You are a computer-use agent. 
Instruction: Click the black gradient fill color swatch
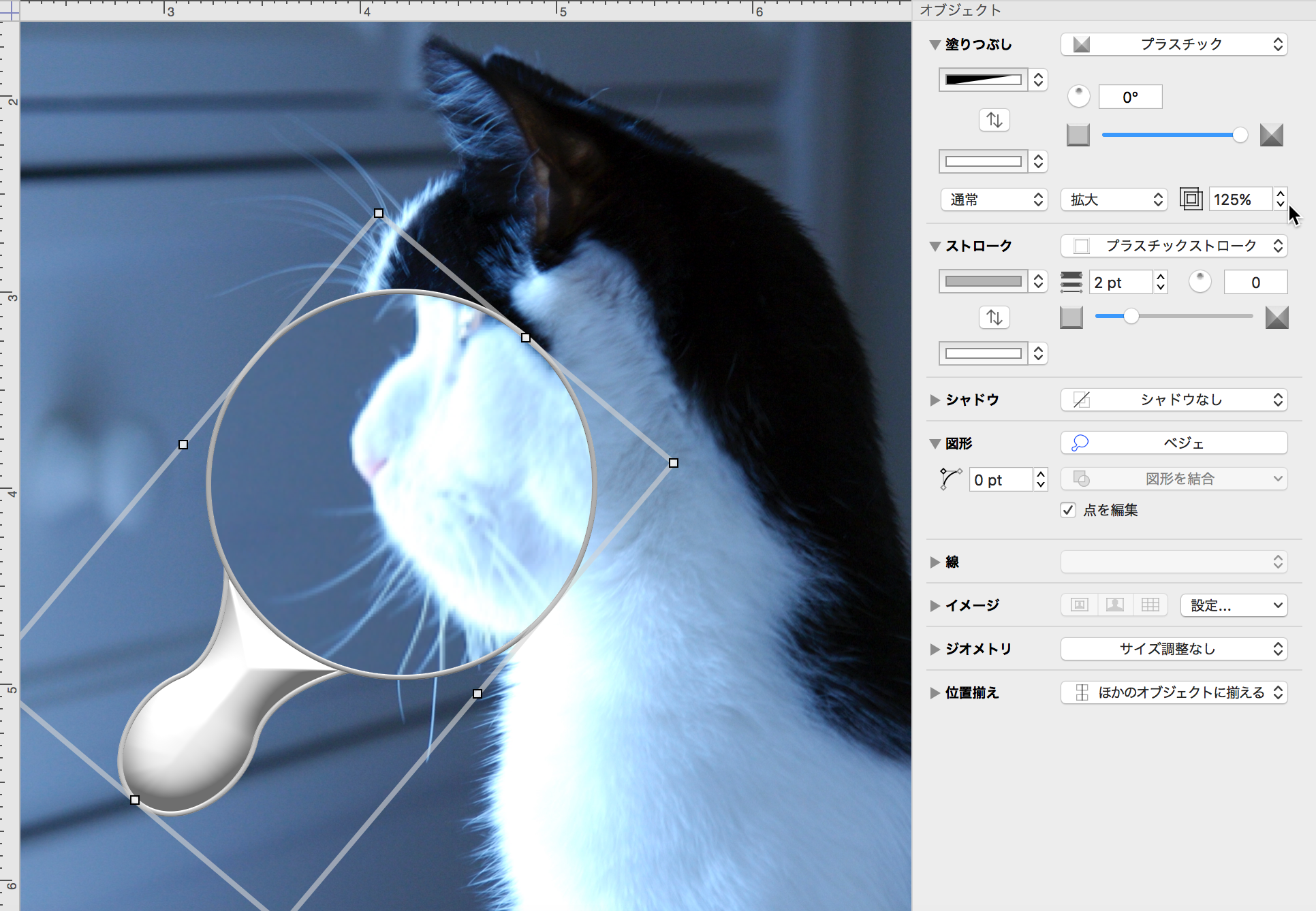(984, 80)
